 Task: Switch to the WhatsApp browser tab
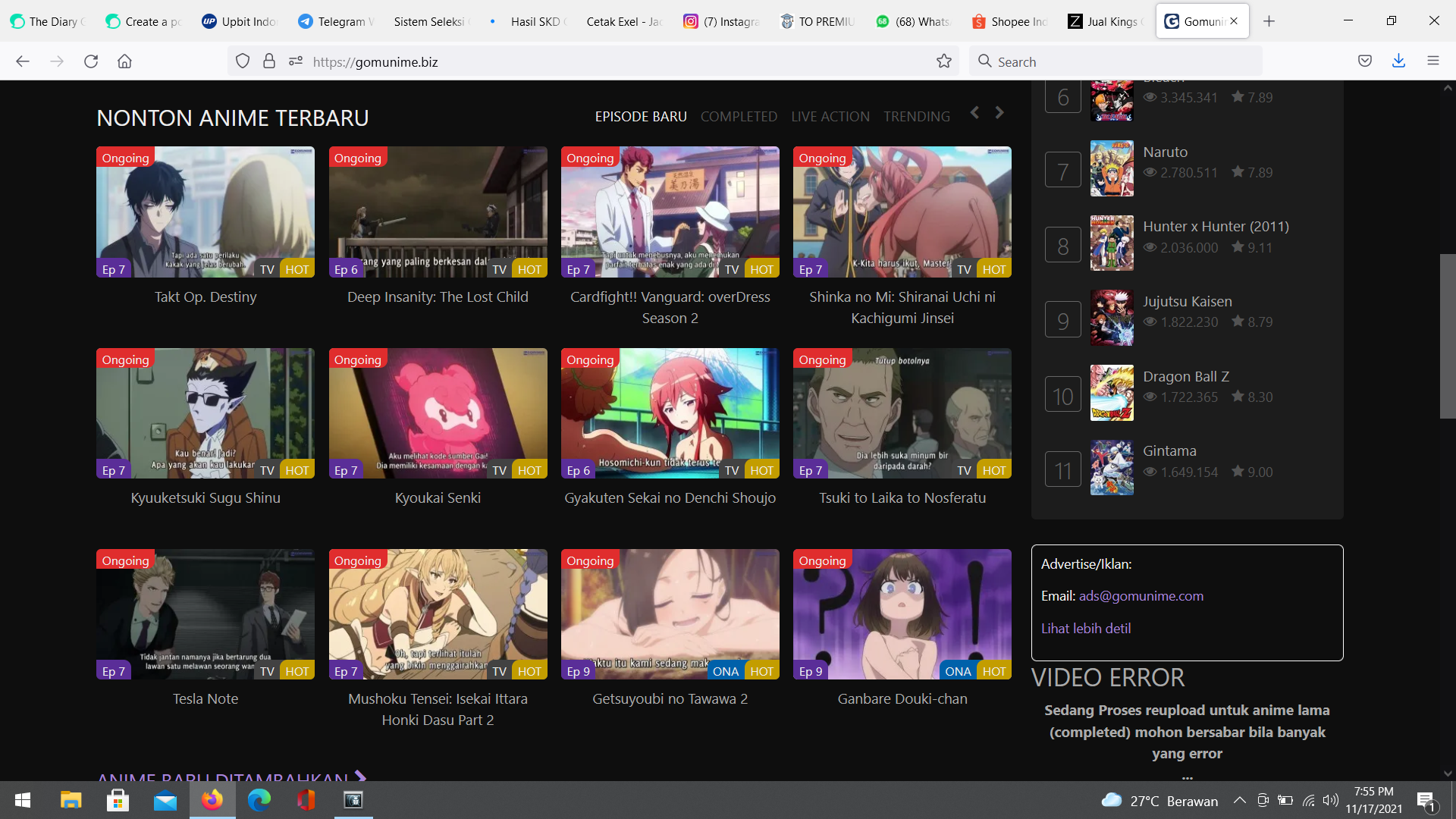tap(914, 21)
